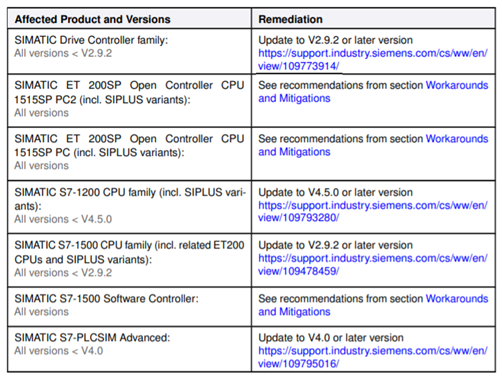Image resolution: width=502 pixels, height=380 pixels.
Task: Click the Remediation column header
Action: pos(290,19)
